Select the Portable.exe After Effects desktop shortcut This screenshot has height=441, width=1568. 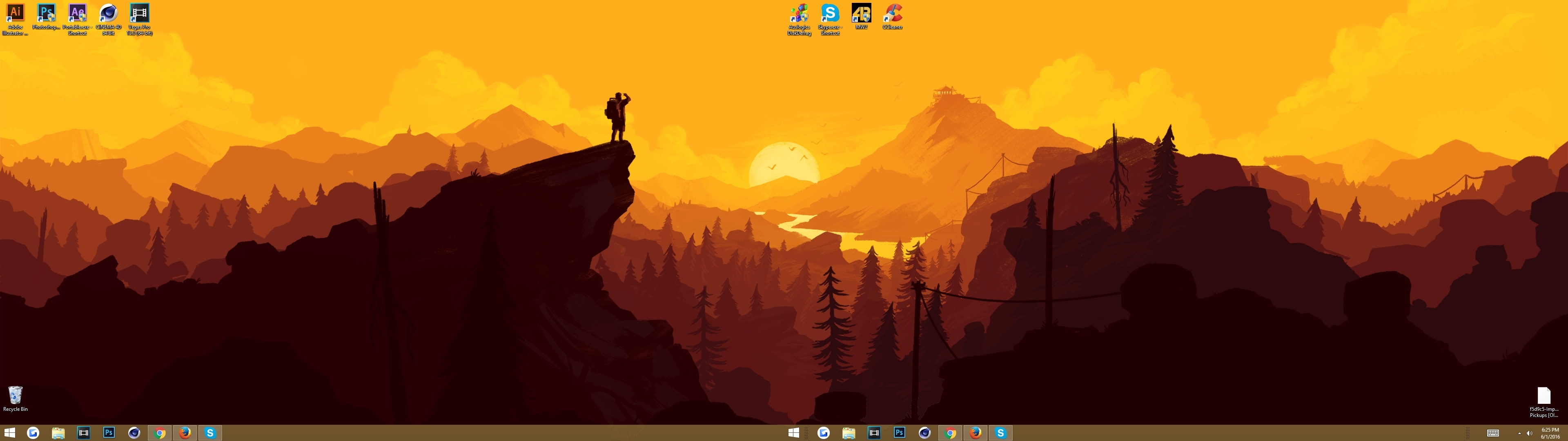point(77,20)
